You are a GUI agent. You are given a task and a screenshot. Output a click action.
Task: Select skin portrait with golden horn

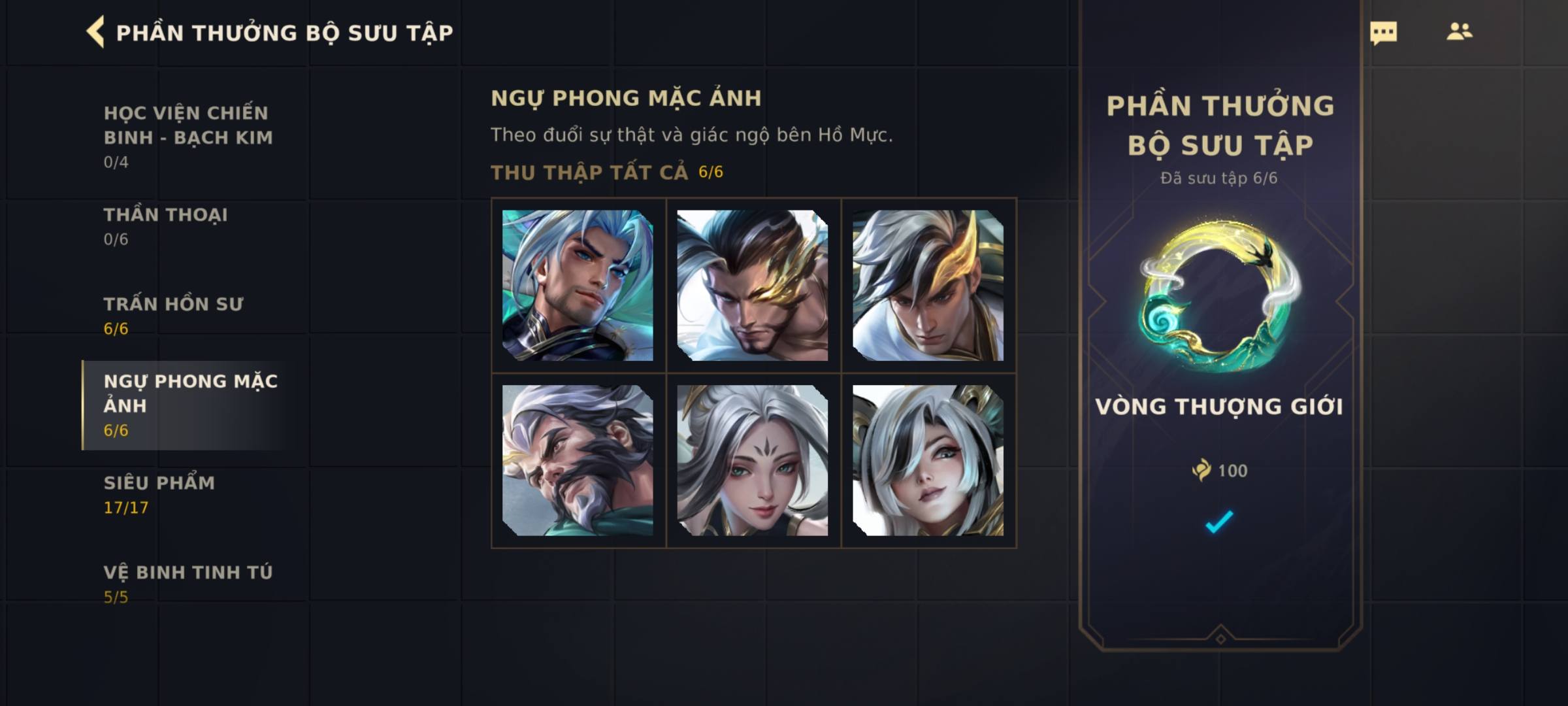pyautogui.click(x=928, y=285)
